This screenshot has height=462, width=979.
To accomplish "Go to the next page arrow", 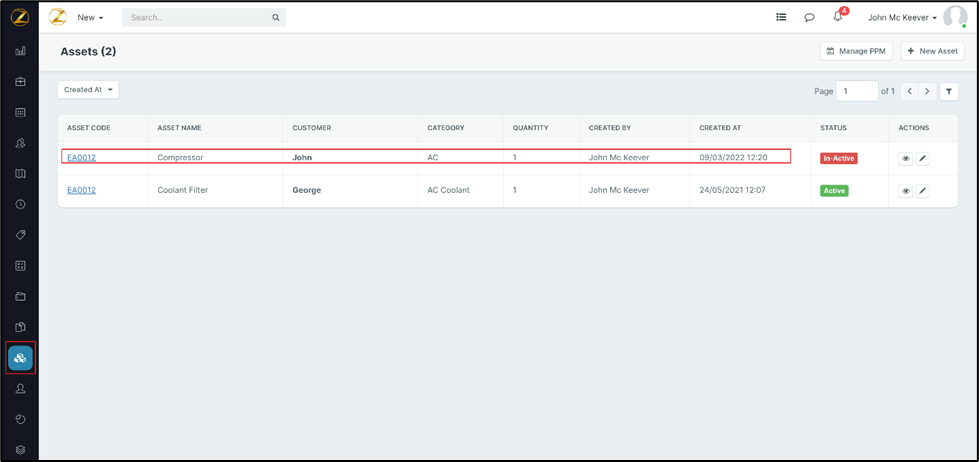I will 927,92.
